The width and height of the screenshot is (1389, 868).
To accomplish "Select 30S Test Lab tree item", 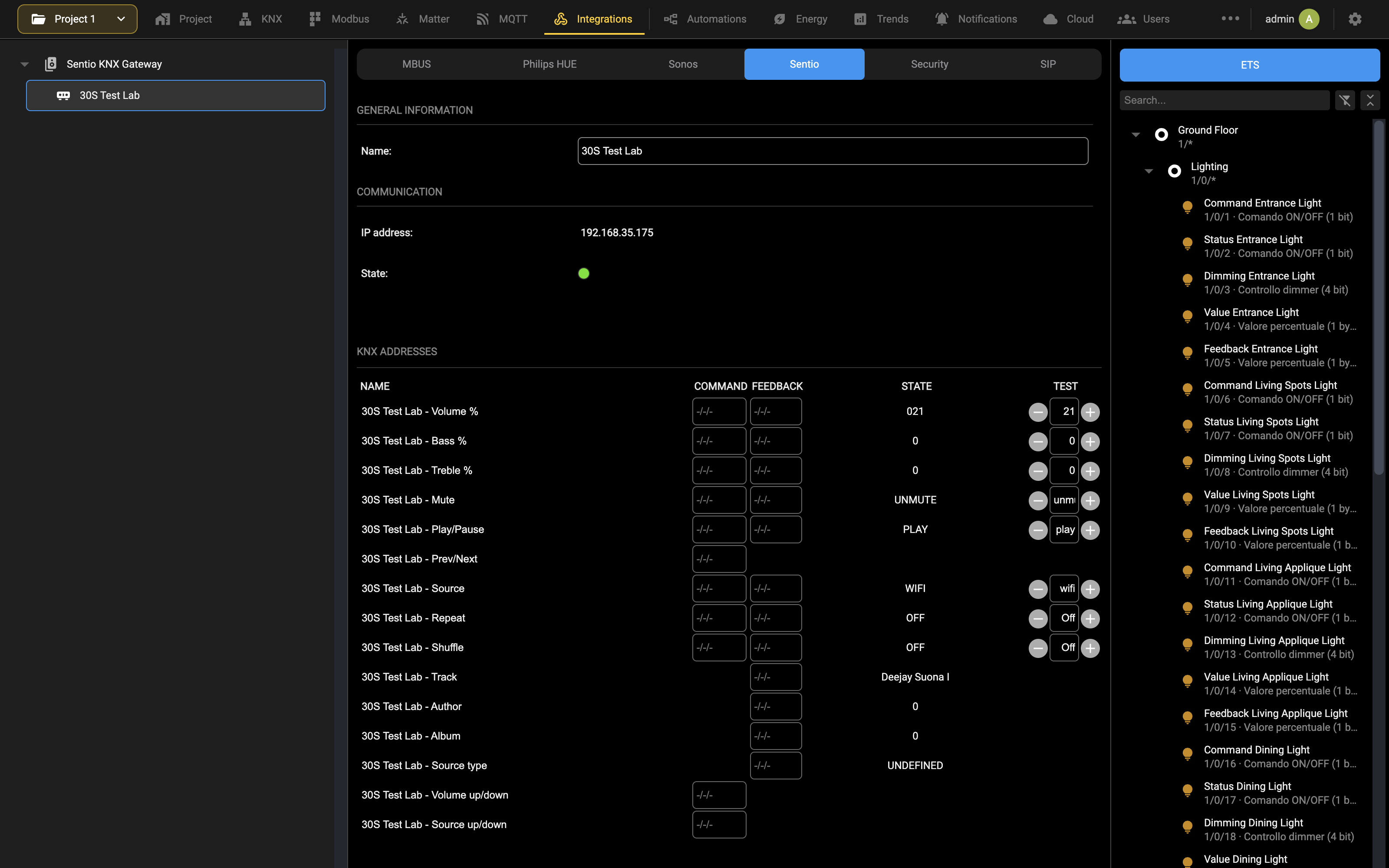I will pos(176,95).
